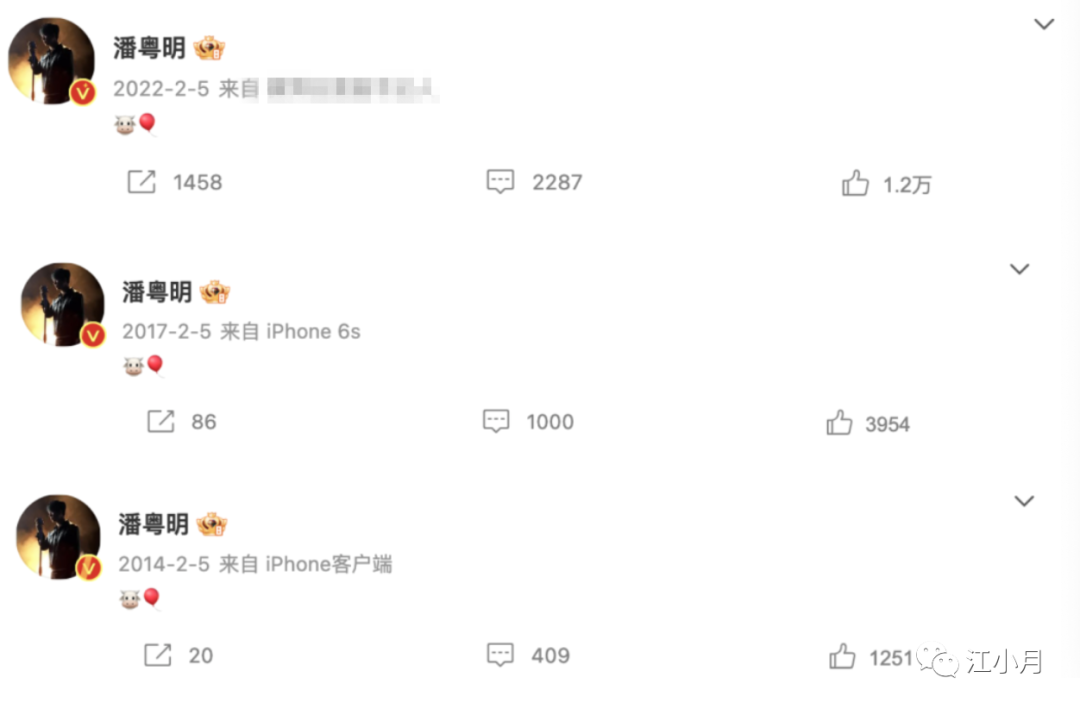The height and width of the screenshot is (709, 1080).
Task: Click the iPhone客户端 source link
Action: (329, 564)
